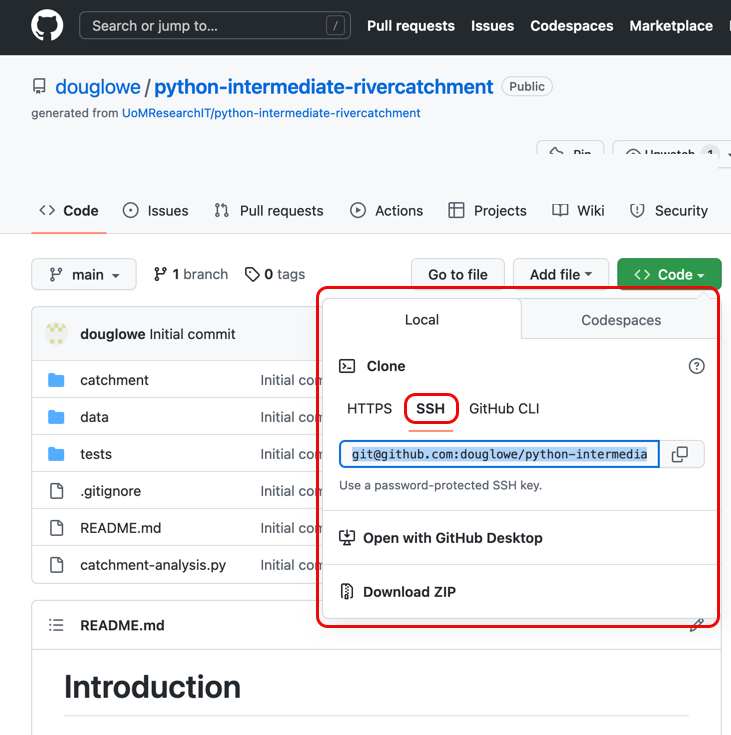The width and height of the screenshot is (731, 735).
Task: Toggle the green Code dropdown button
Action: (x=669, y=274)
